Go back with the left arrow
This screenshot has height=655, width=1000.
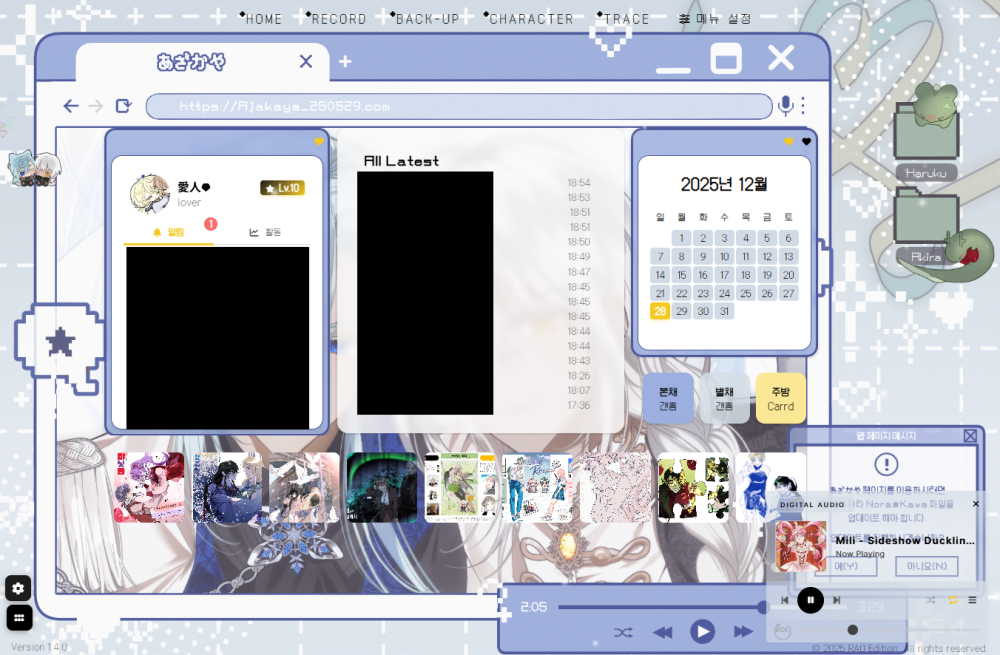71,106
